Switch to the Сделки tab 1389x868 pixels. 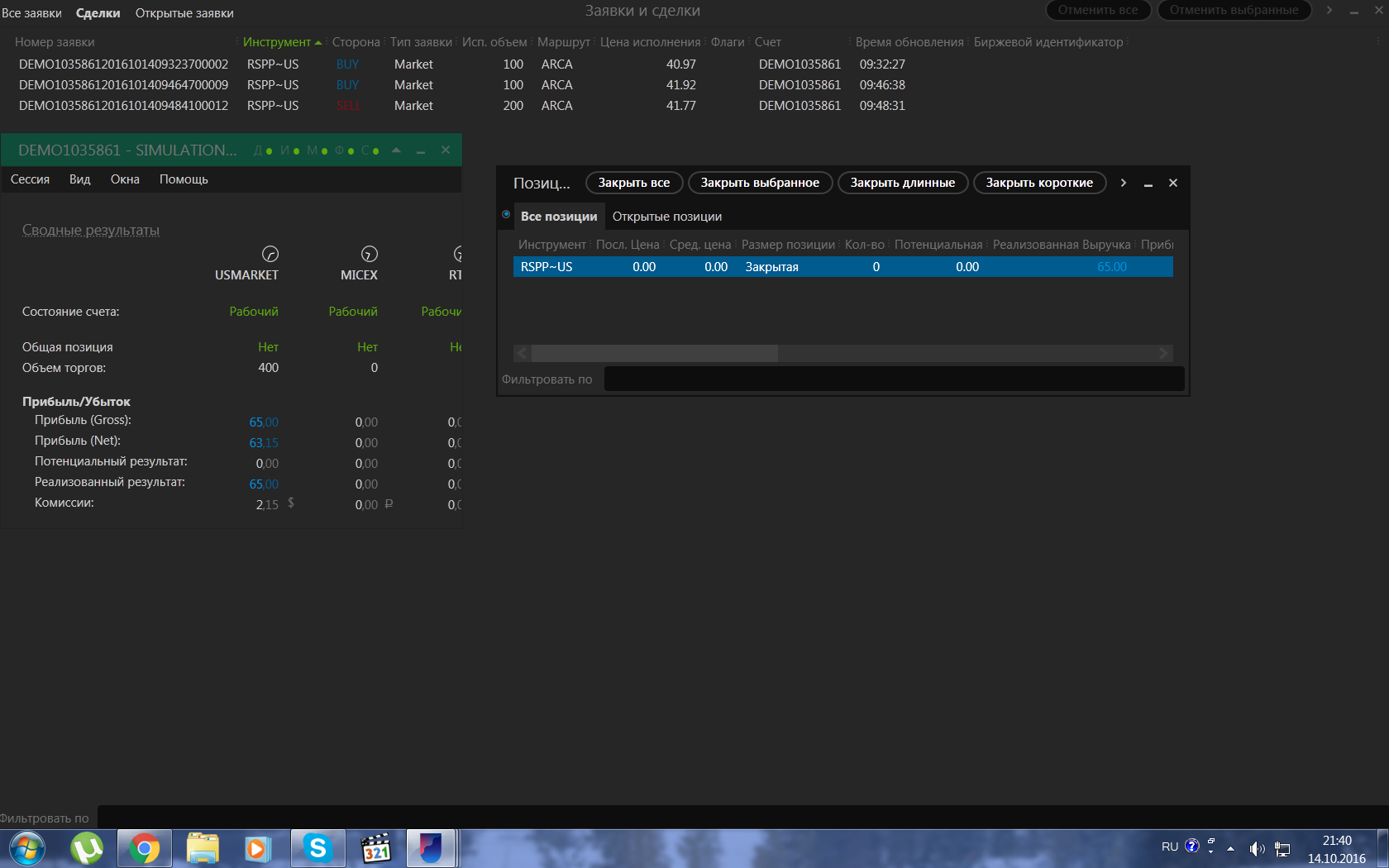[98, 13]
